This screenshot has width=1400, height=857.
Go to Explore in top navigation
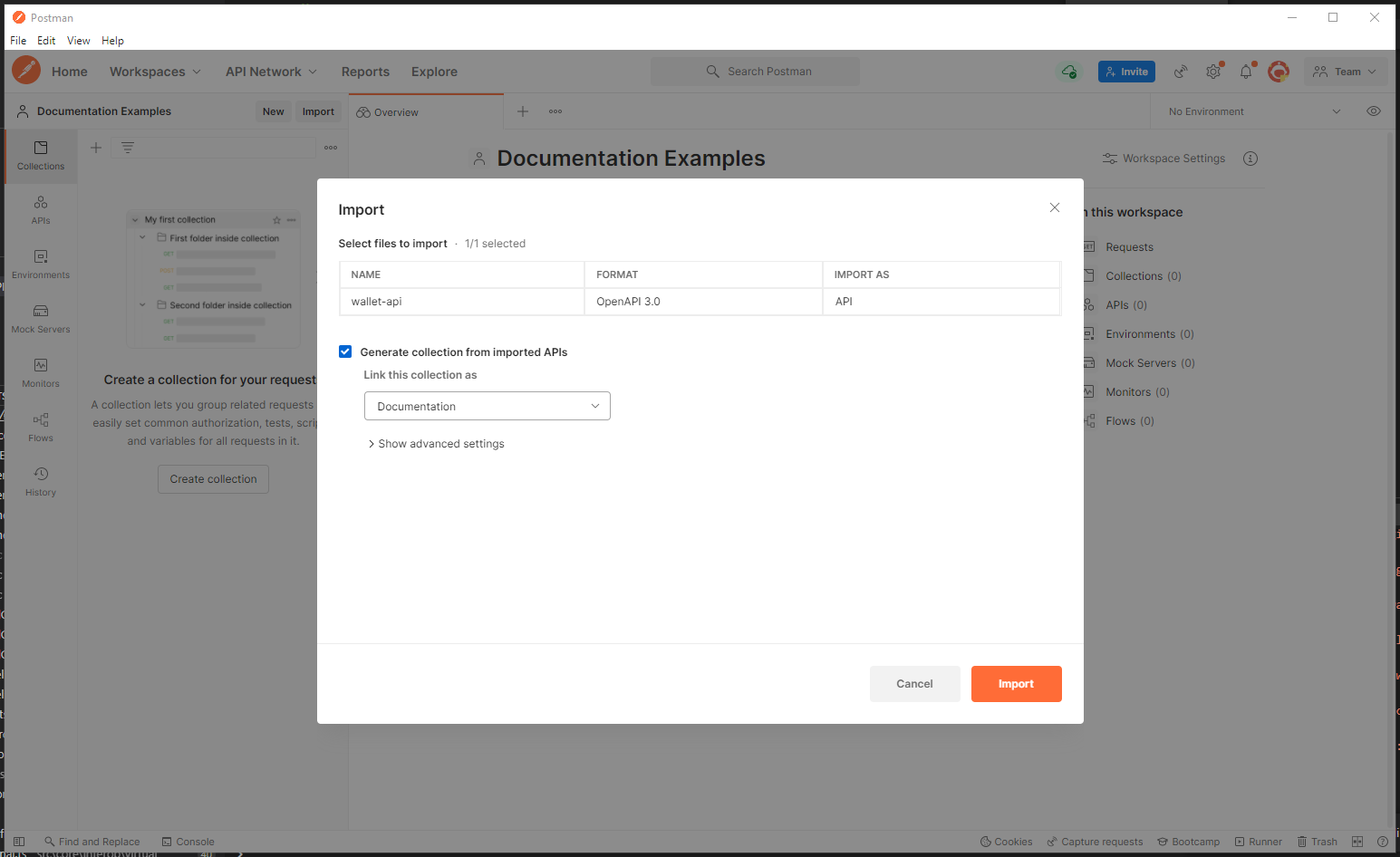click(x=434, y=72)
